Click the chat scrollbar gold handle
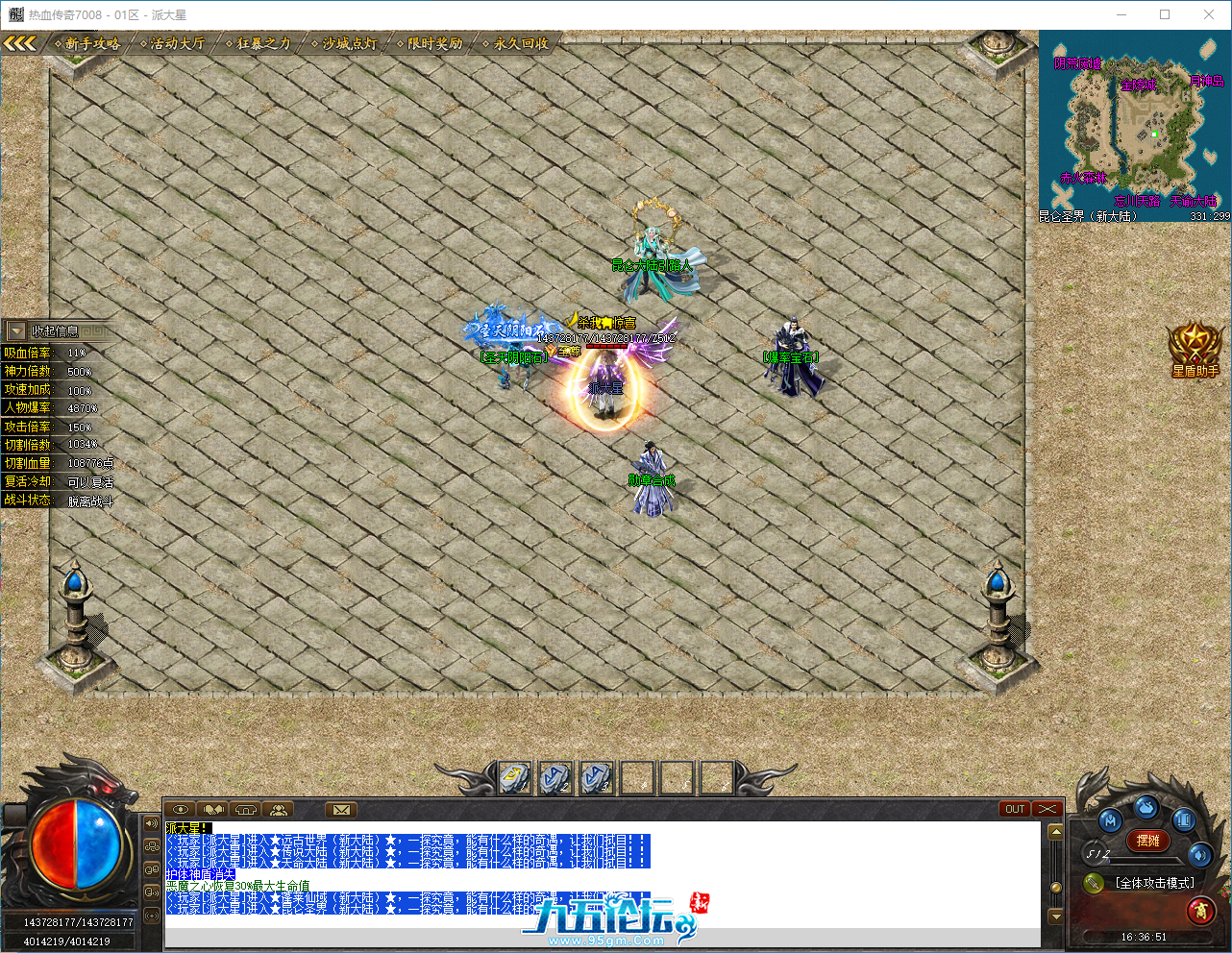The height and width of the screenshot is (953, 1232). [1055, 887]
